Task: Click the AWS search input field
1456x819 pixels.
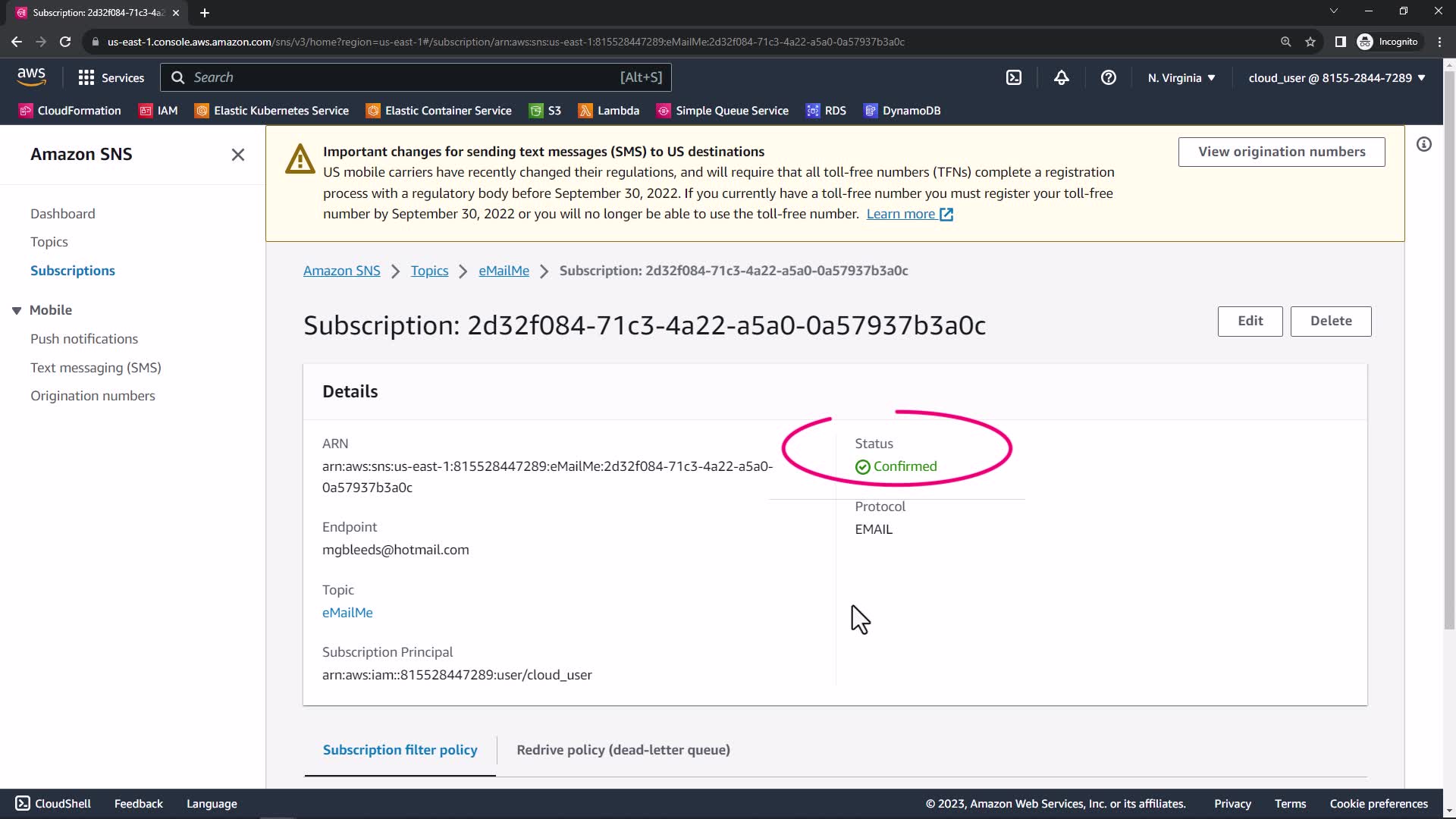Action: (402, 77)
